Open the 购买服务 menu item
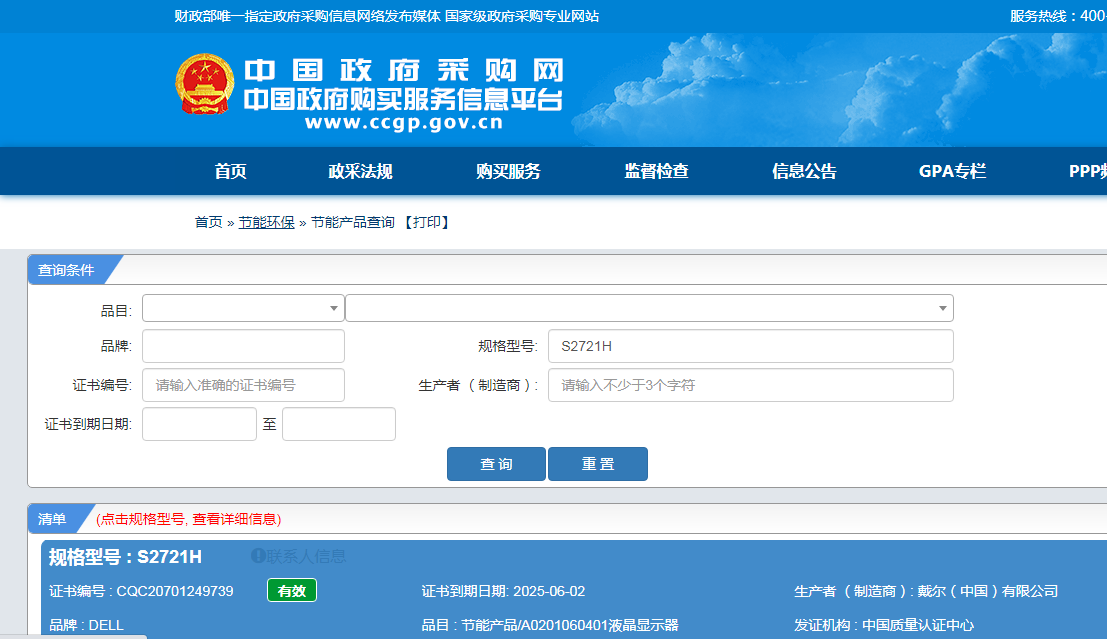The width and height of the screenshot is (1107, 639). [x=508, y=172]
